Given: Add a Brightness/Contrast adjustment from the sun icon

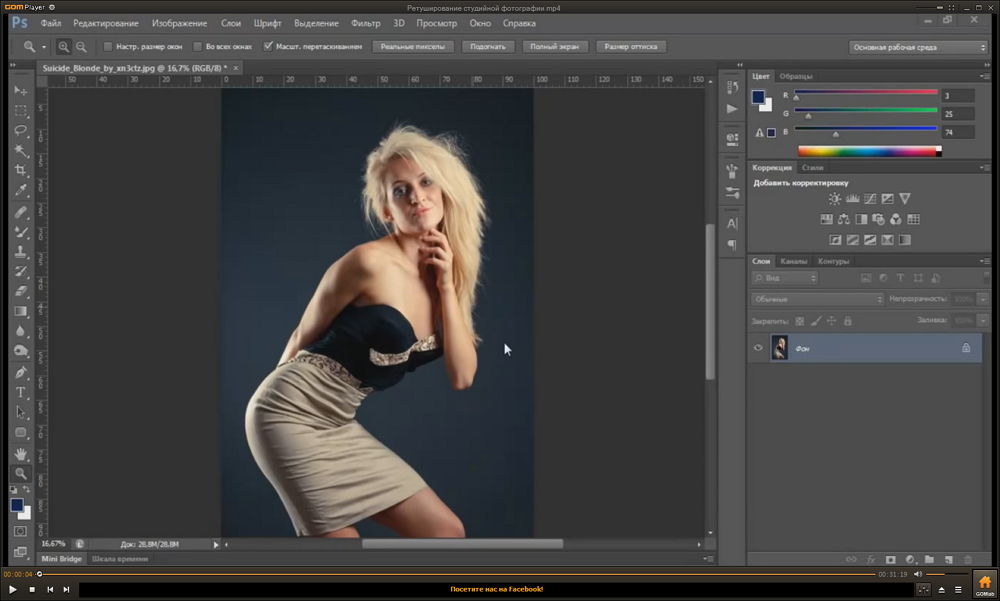Looking at the screenshot, I should tap(834, 199).
